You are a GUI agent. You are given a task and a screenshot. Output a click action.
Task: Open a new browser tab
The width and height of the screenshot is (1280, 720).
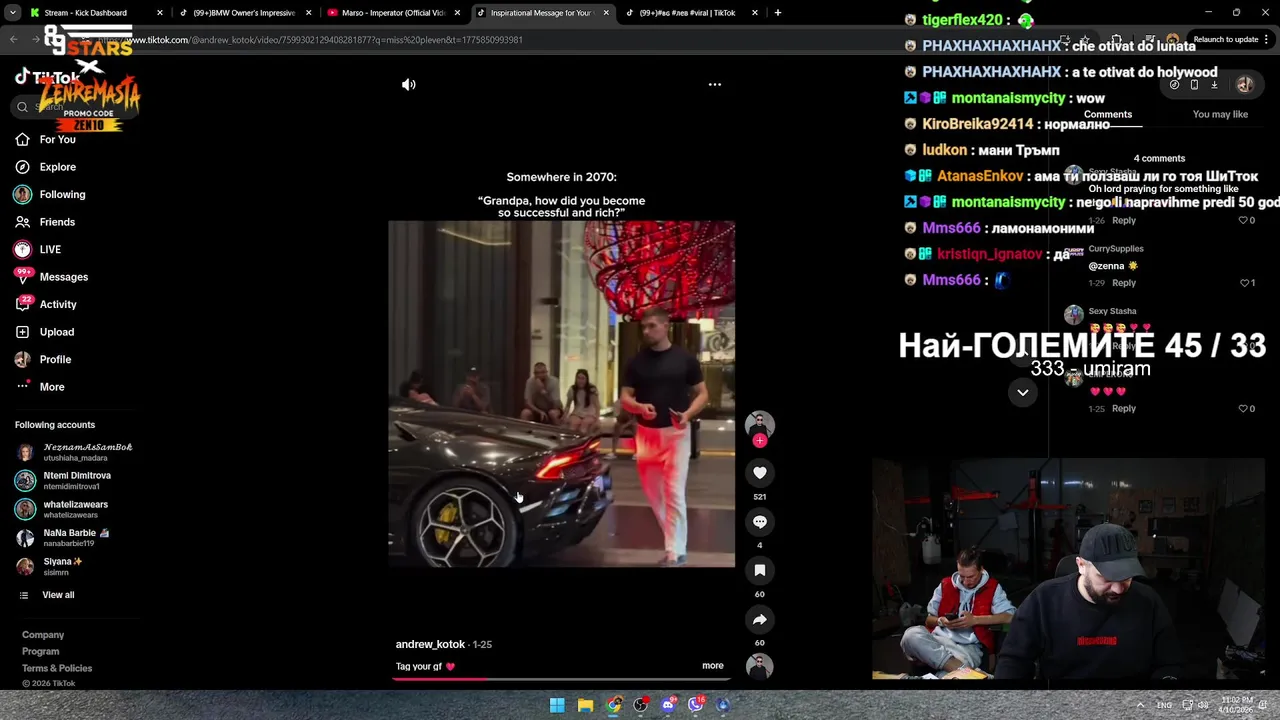tap(778, 13)
